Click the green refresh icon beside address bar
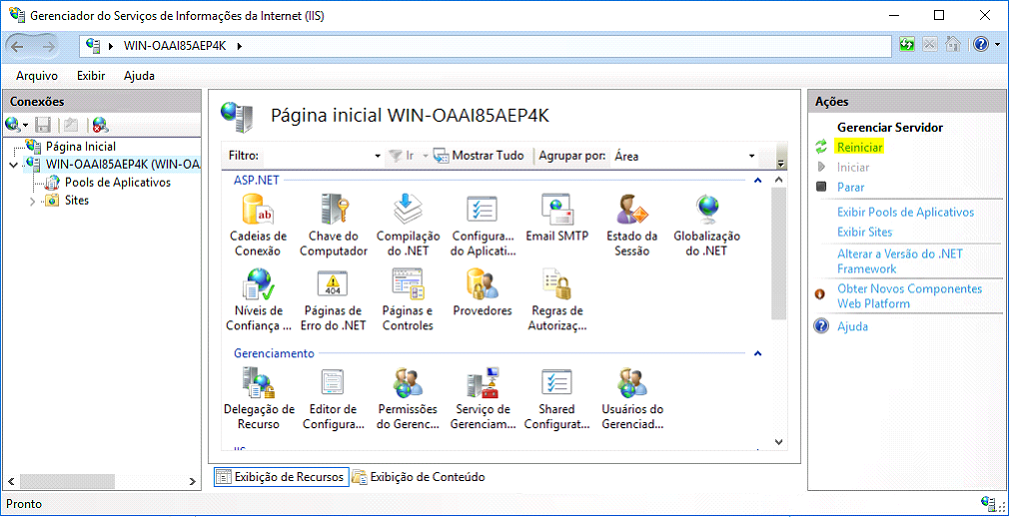This screenshot has width=1011, height=519. point(907,45)
